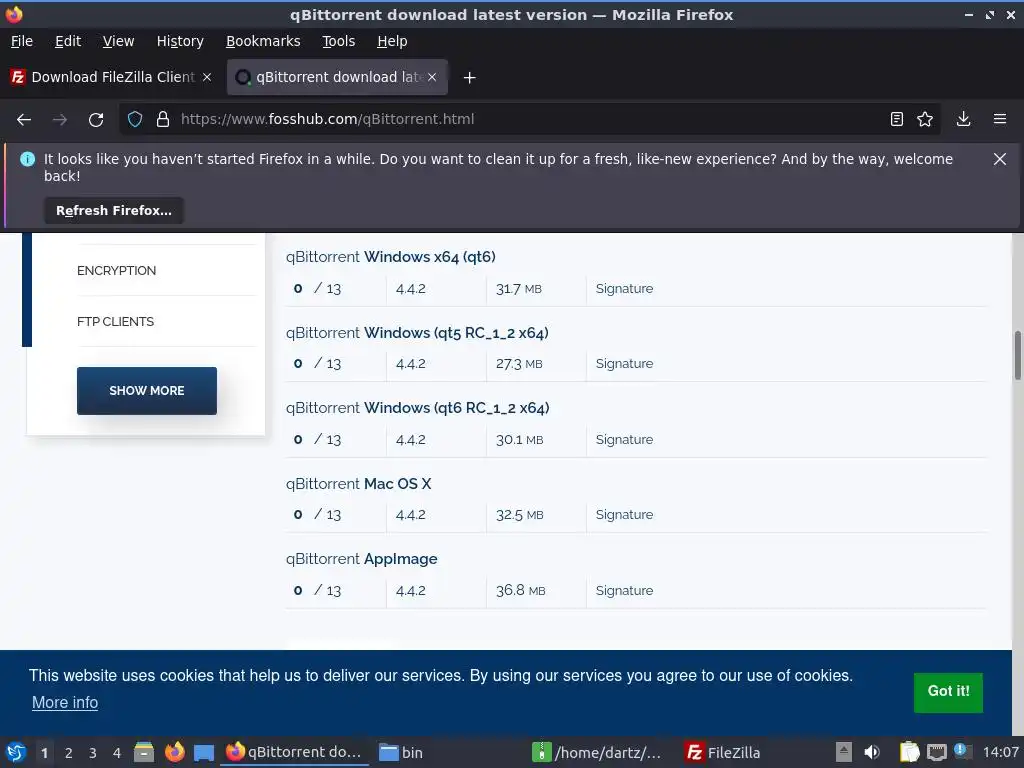Click the show desktop taskbar icon

coord(204,752)
